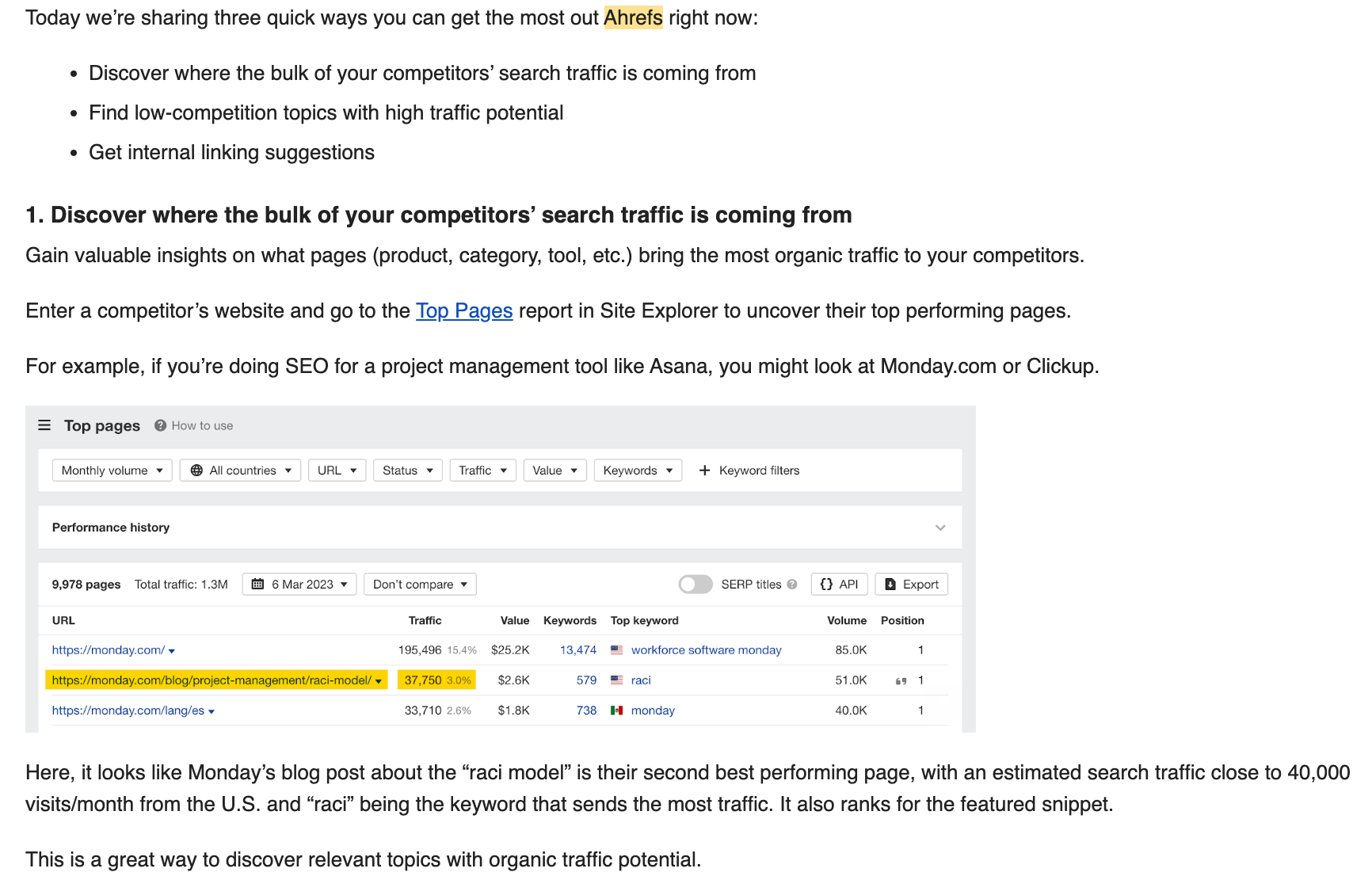Click the 51.0K volume cell

click(x=852, y=680)
